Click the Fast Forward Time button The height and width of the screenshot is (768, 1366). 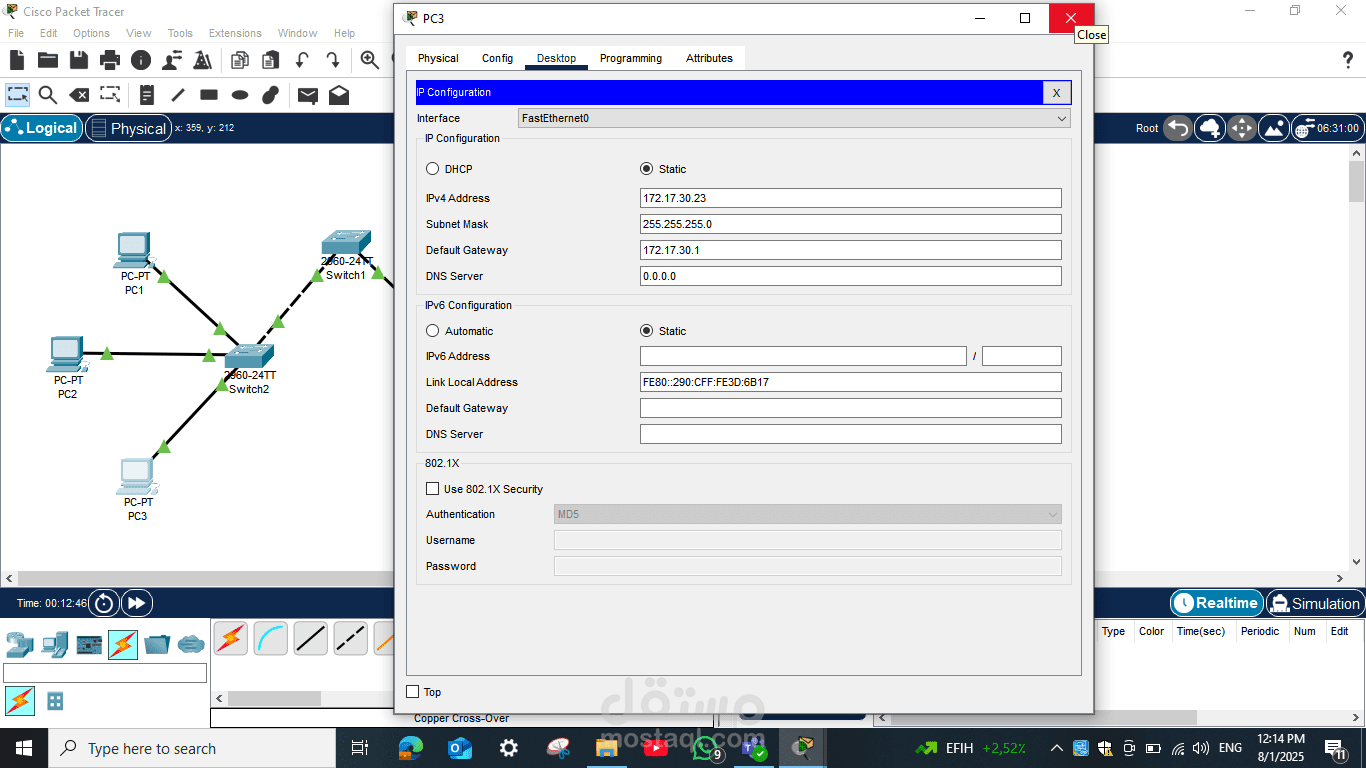pyautogui.click(x=137, y=603)
